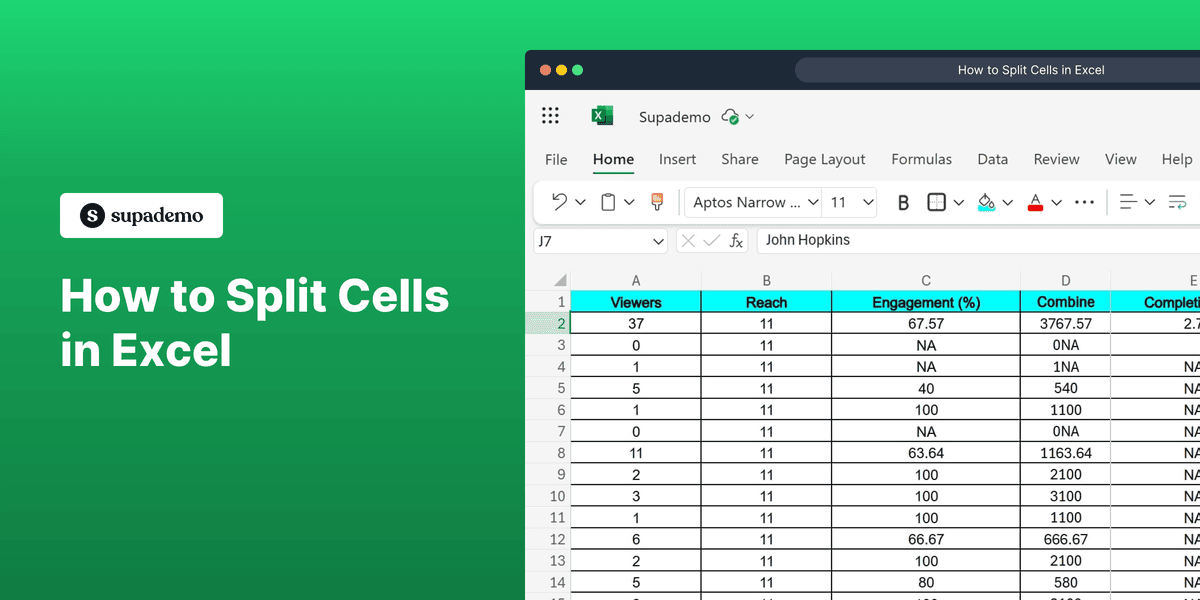Open the Data ribbon tab

pos(993,159)
